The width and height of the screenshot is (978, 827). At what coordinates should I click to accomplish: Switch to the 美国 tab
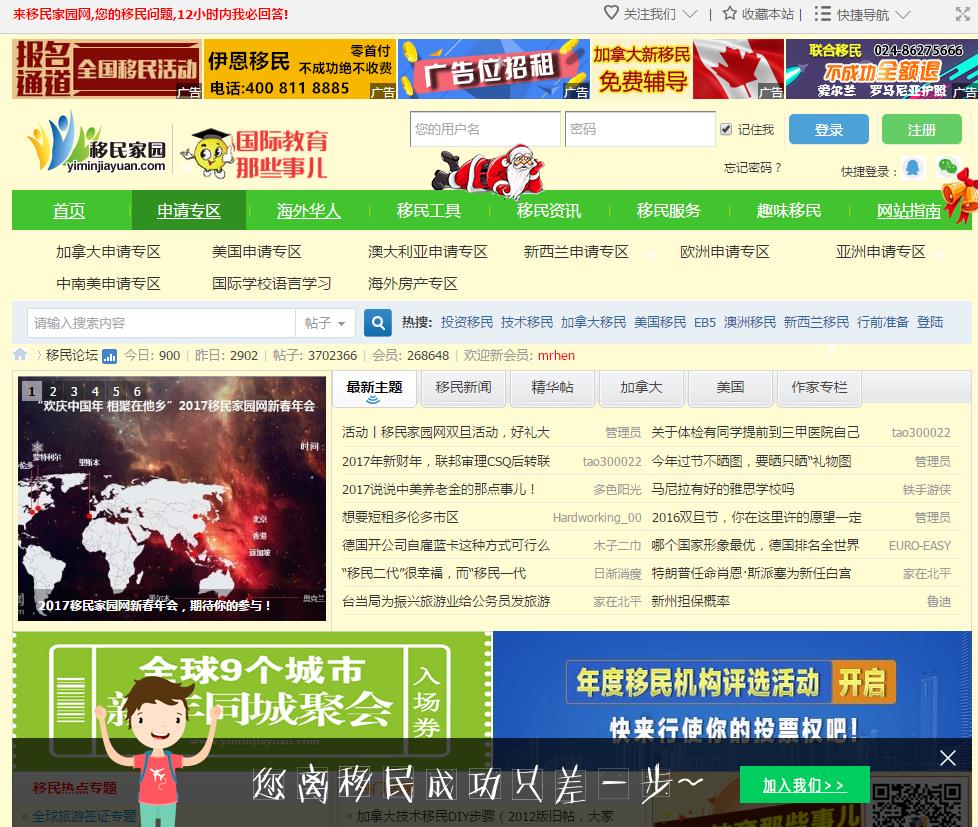point(730,388)
